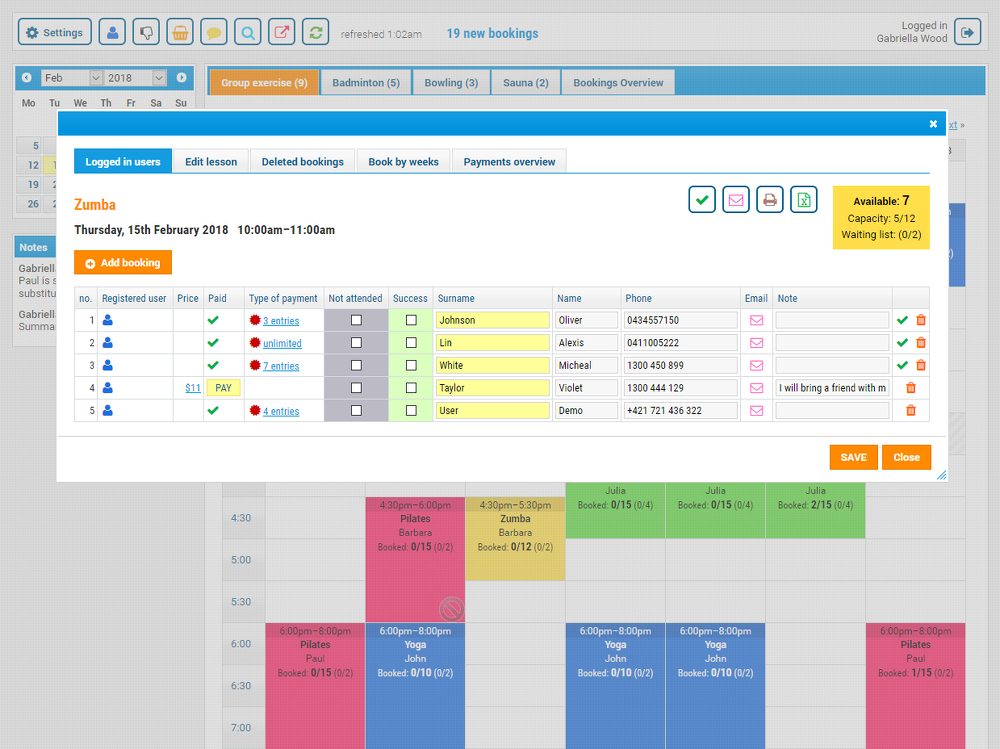
Task: Click inside the Note field for Micheal White
Action: click(831, 365)
